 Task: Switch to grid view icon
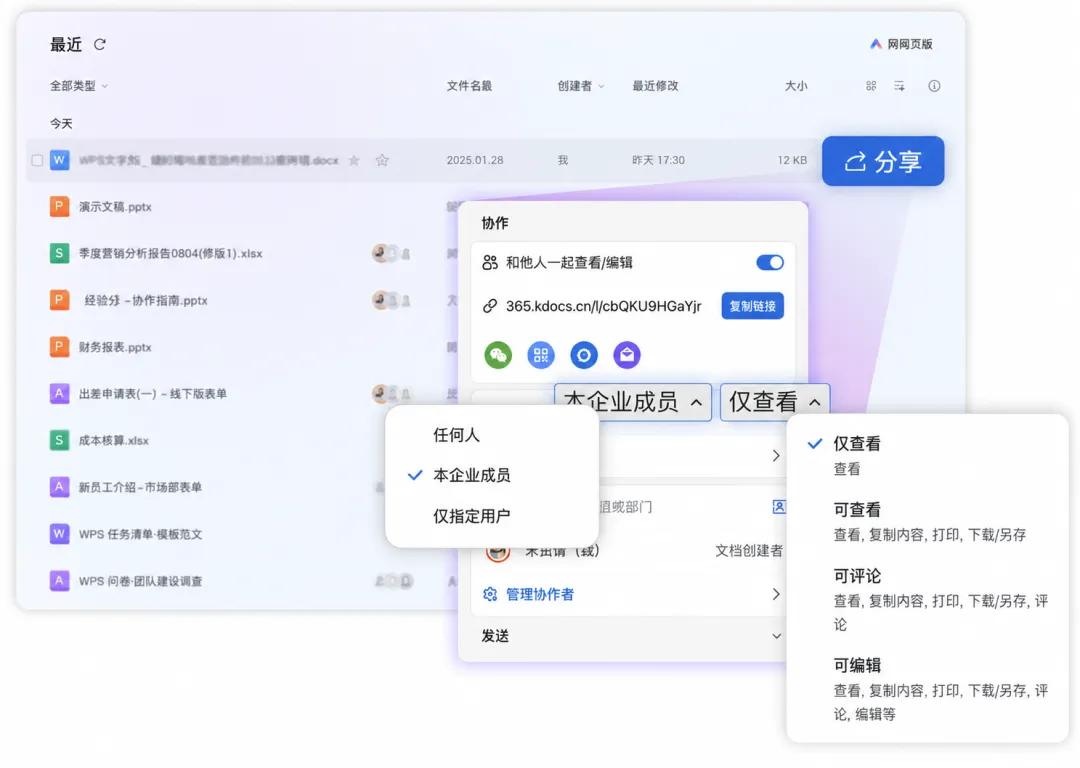(871, 86)
